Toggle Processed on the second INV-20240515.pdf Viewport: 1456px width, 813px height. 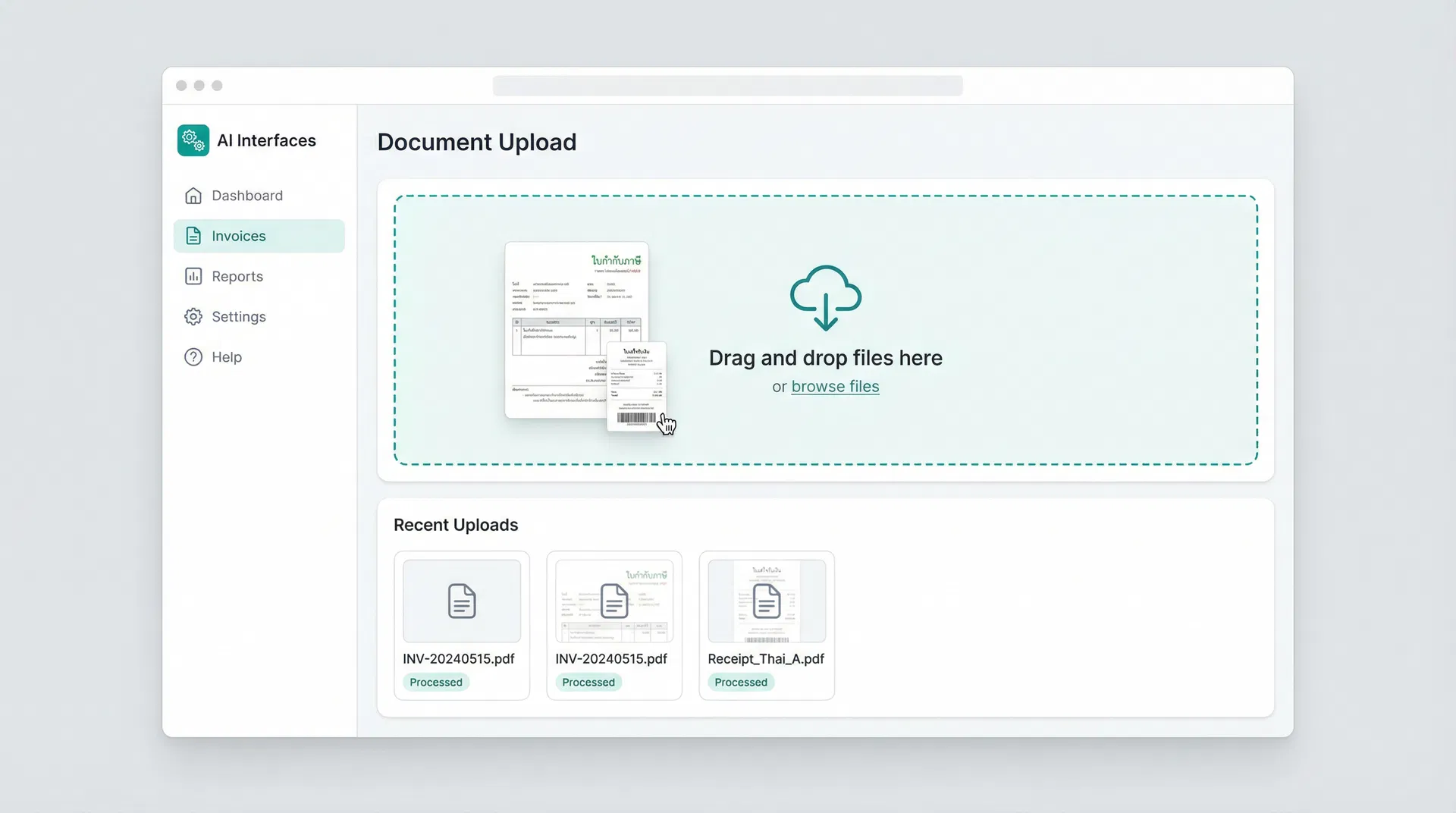[588, 682]
